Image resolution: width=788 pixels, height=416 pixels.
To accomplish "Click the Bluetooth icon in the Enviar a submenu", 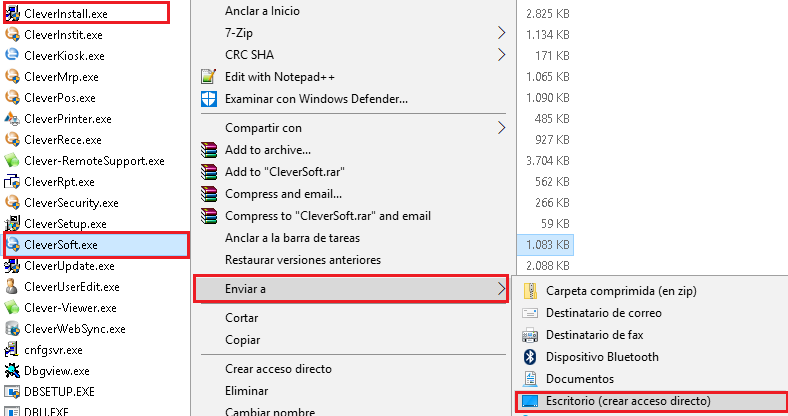I will (530, 357).
